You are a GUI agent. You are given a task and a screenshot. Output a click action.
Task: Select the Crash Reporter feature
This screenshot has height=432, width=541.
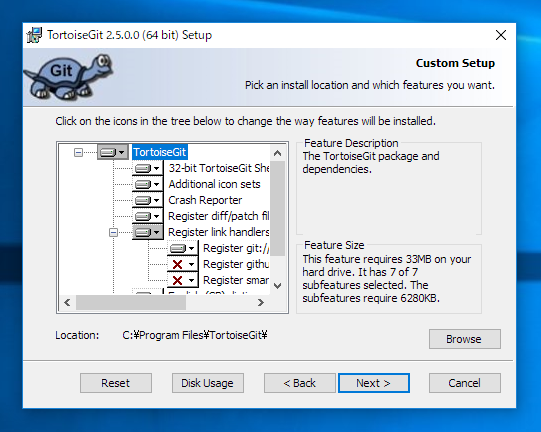click(205, 200)
